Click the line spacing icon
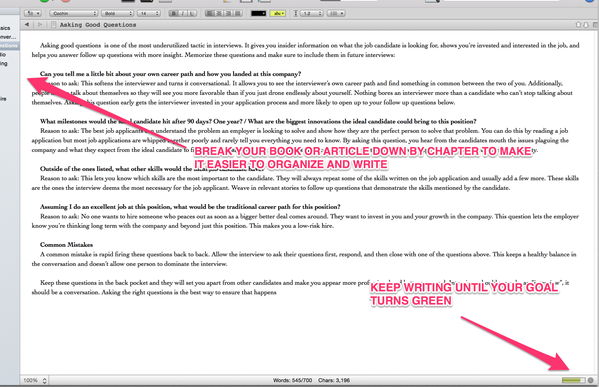The width and height of the screenshot is (599, 387). point(296,13)
